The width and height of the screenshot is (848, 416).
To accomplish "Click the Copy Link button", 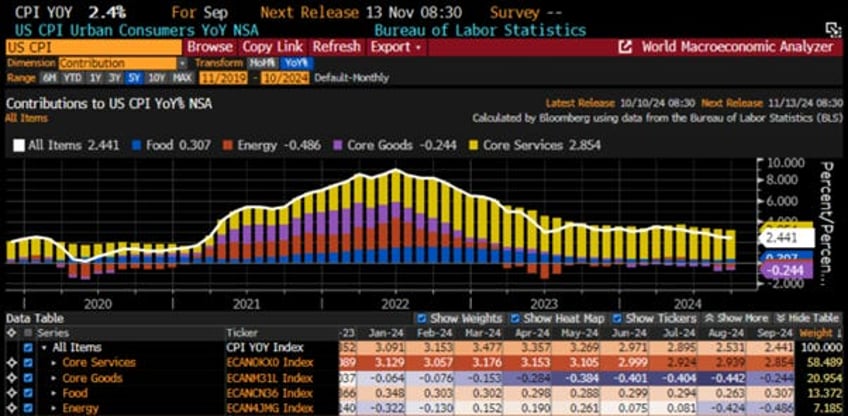I will (273, 47).
